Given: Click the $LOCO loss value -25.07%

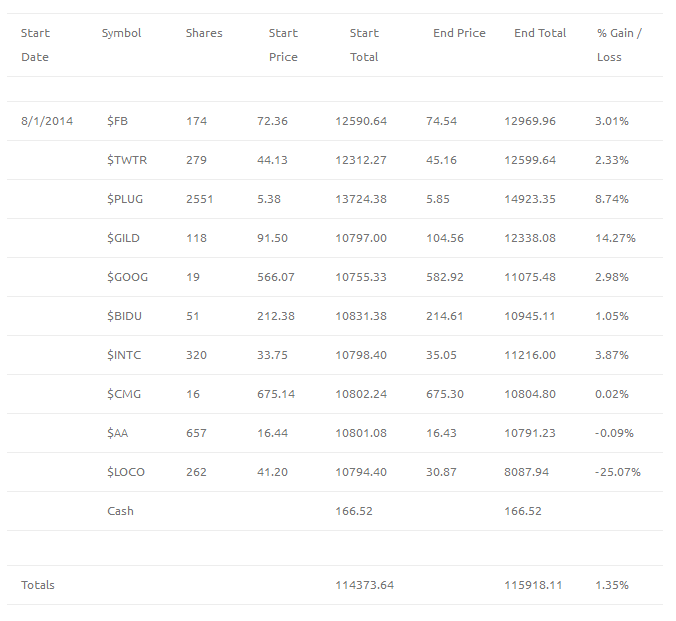Looking at the screenshot, I should coord(618,472).
